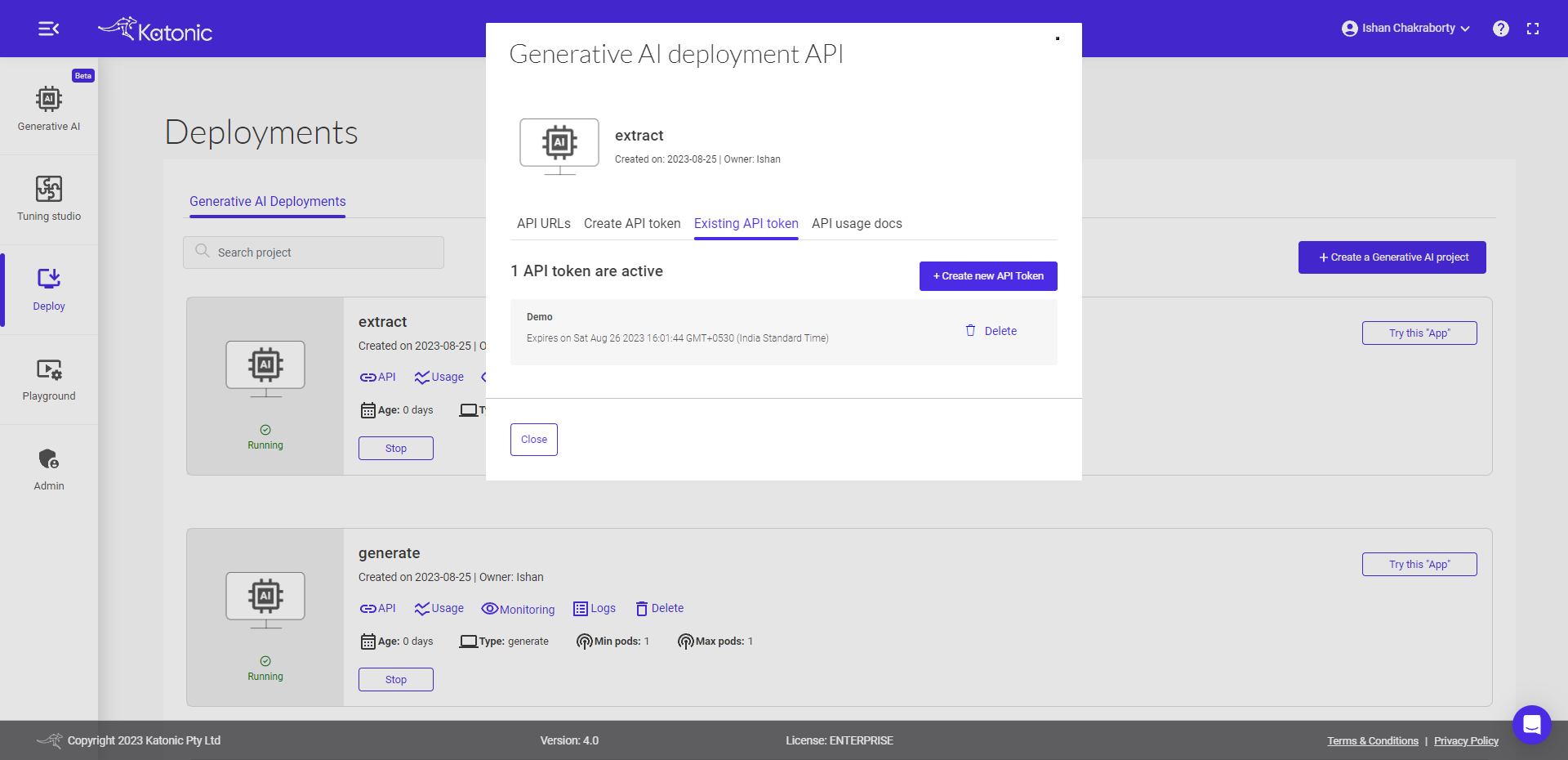Viewport: 1568px width, 760px height.
Task: Open Privacy Policy link
Action: point(1466,741)
